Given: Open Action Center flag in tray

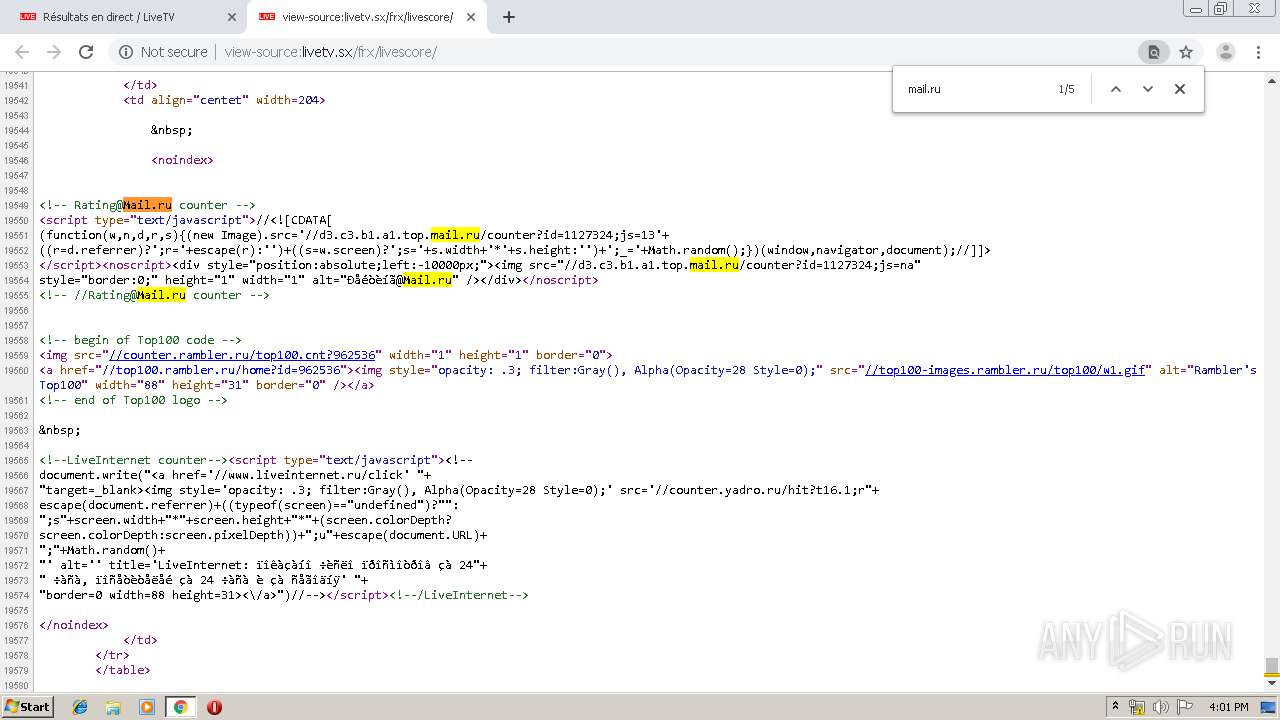Looking at the screenshot, I should [x=1185, y=707].
